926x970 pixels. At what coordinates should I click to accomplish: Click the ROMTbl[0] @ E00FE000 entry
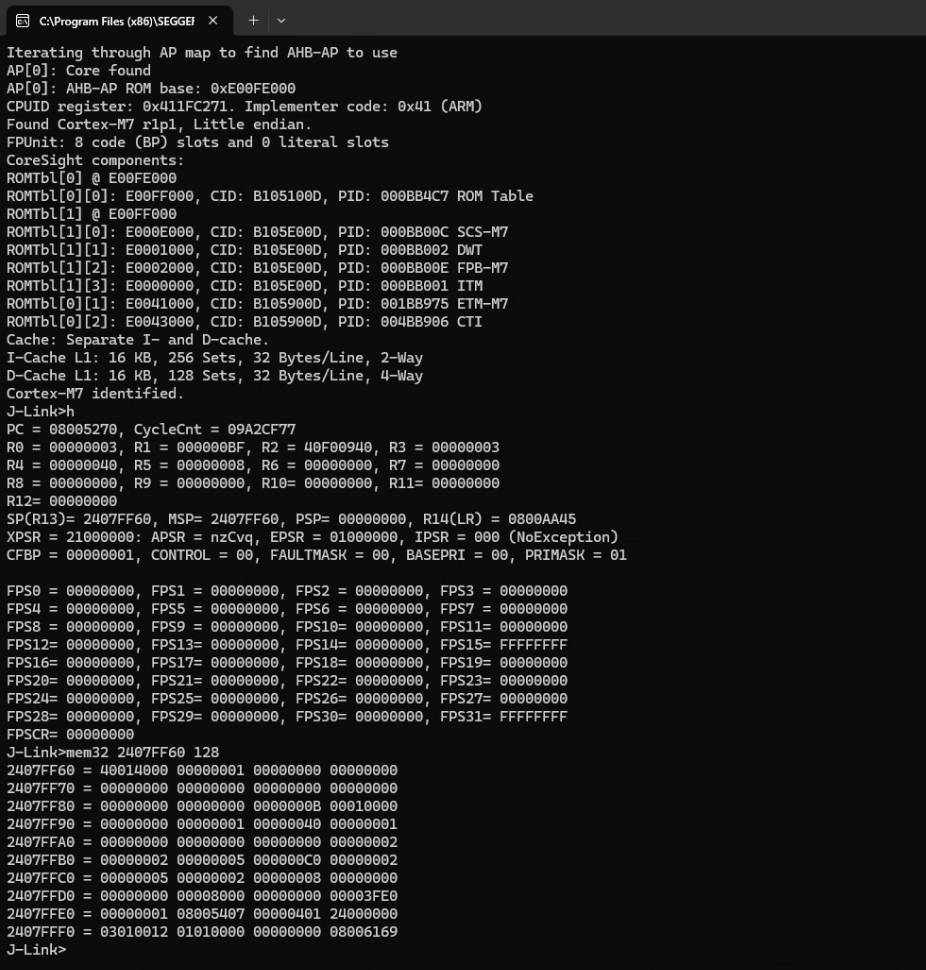90,177
